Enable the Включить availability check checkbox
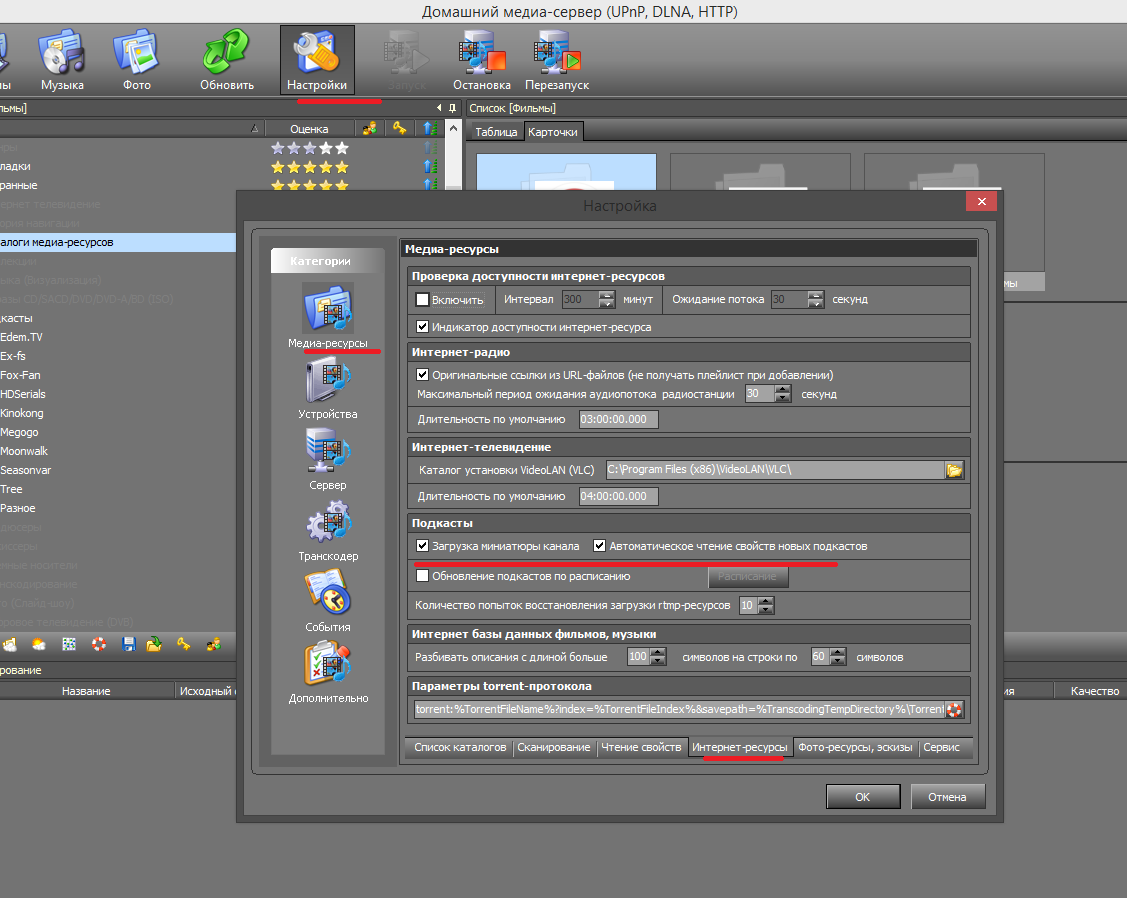Image resolution: width=1127 pixels, height=898 pixels. (x=422, y=299)
